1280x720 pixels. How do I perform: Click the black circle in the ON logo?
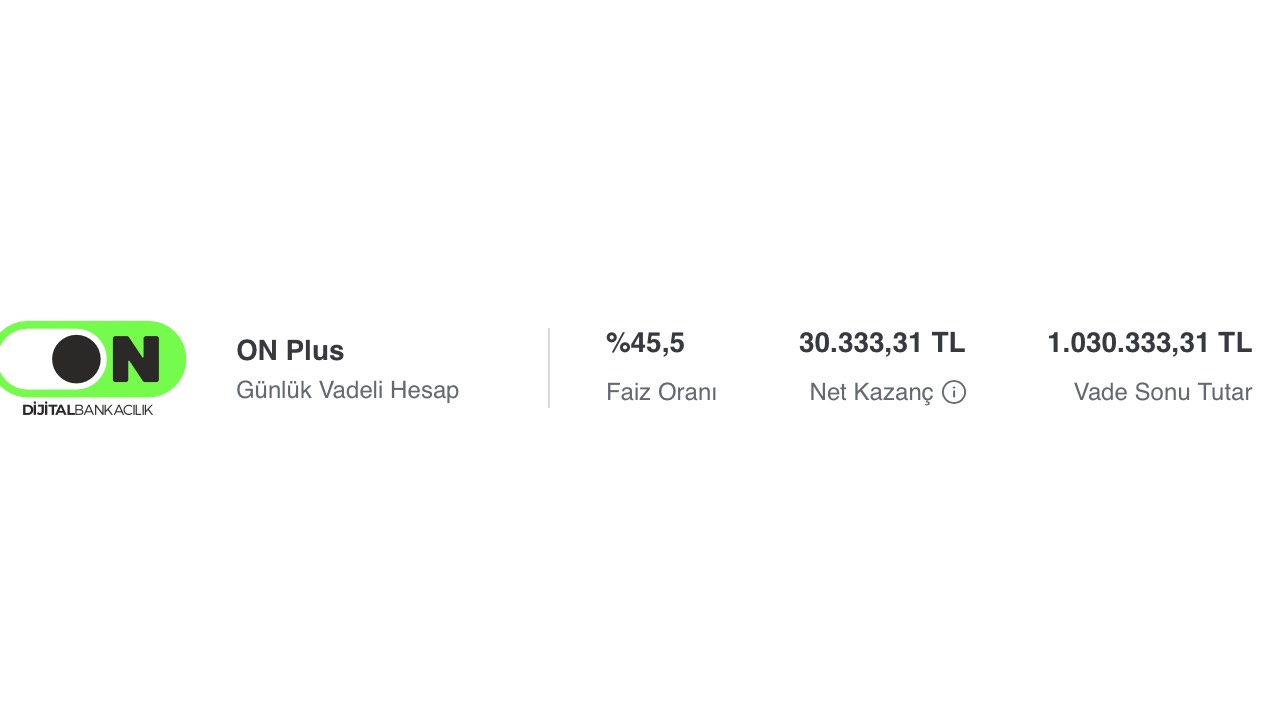click(x=77, y=359)
